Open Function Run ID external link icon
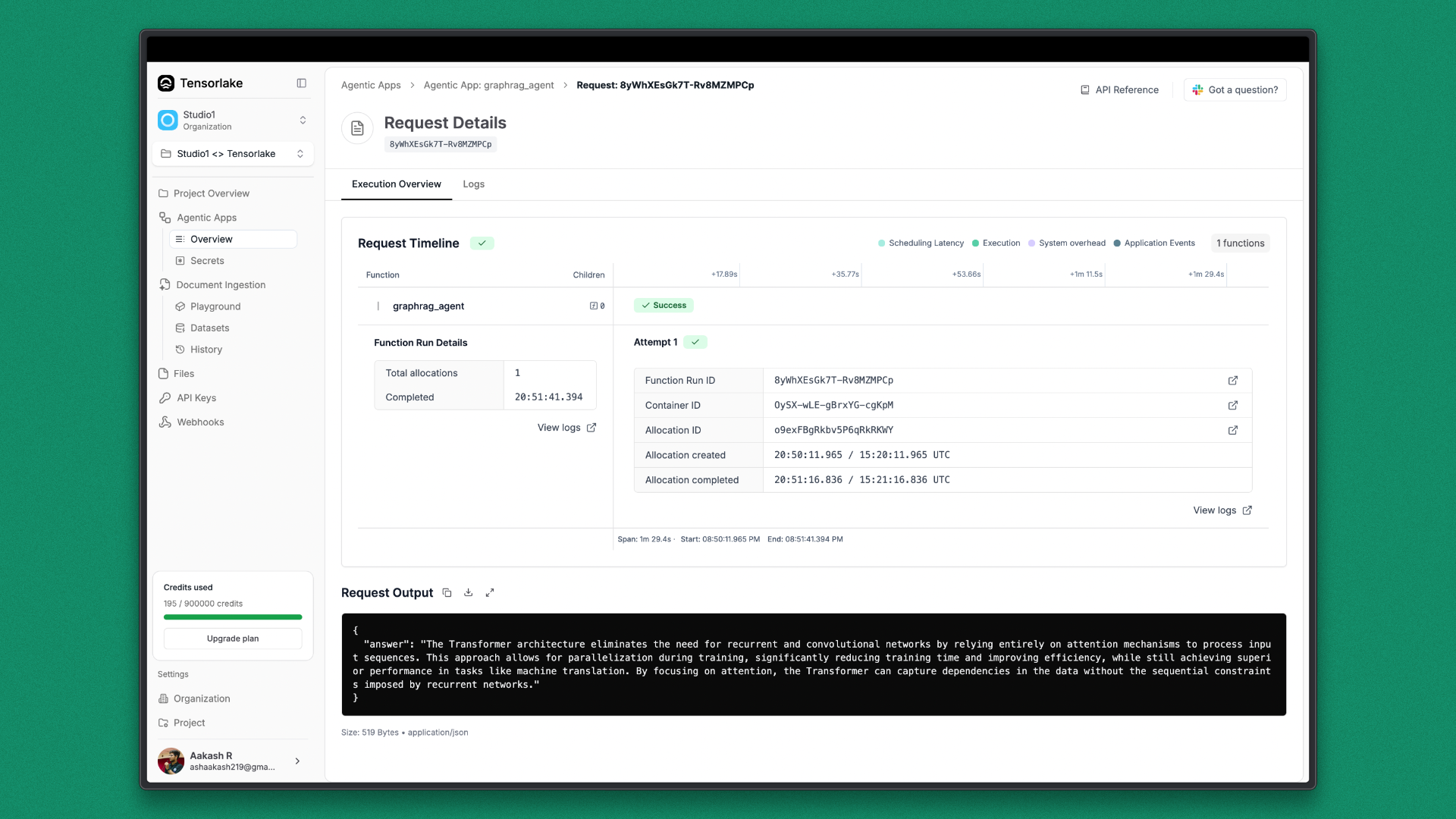The image size is (1456, 819). pos(1233,381)
